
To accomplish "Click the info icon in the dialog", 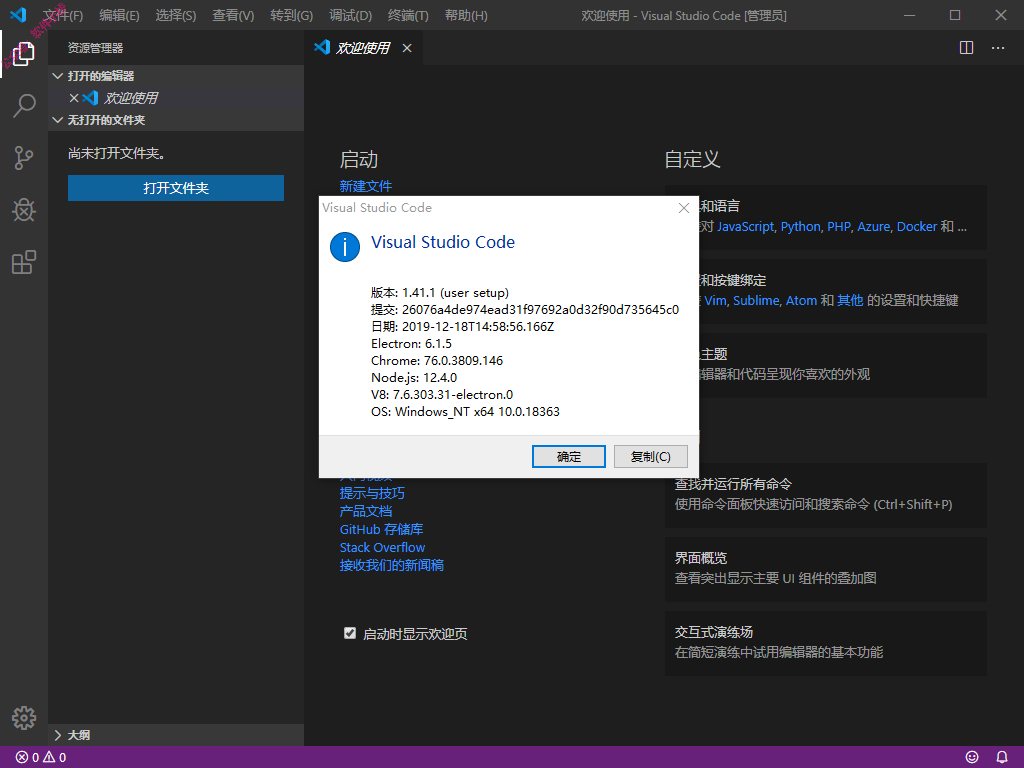I will click(x=345, y=248).
